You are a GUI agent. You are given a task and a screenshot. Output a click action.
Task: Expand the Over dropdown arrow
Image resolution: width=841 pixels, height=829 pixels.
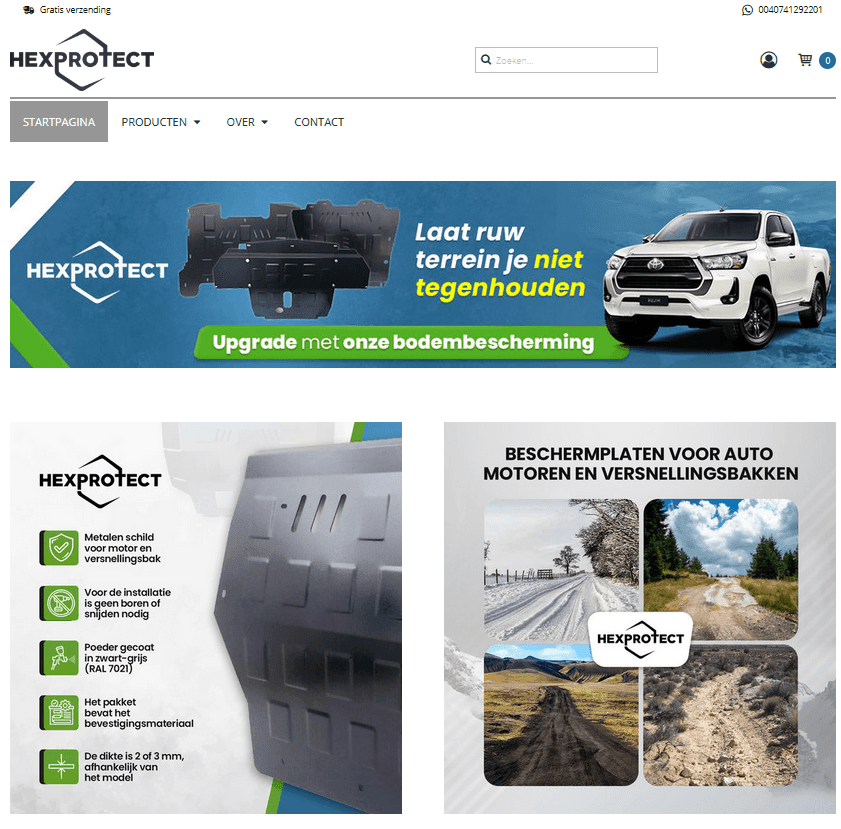[x=264, y=122]
